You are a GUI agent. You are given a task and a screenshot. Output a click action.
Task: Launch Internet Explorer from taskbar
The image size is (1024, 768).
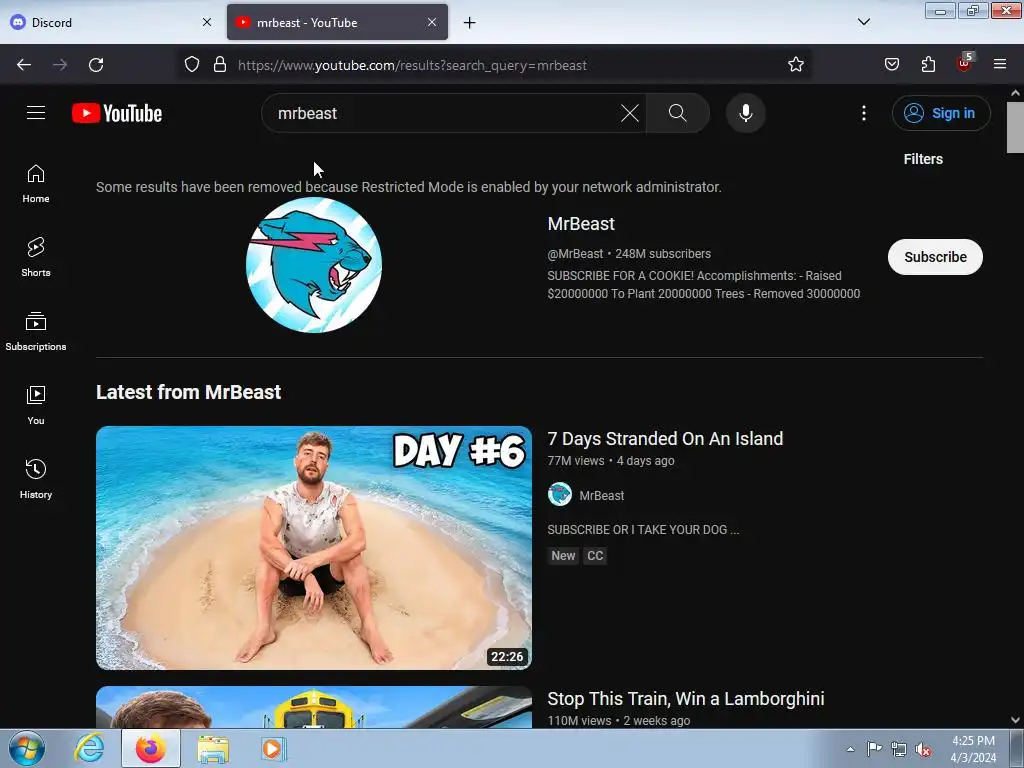[89, 748]
